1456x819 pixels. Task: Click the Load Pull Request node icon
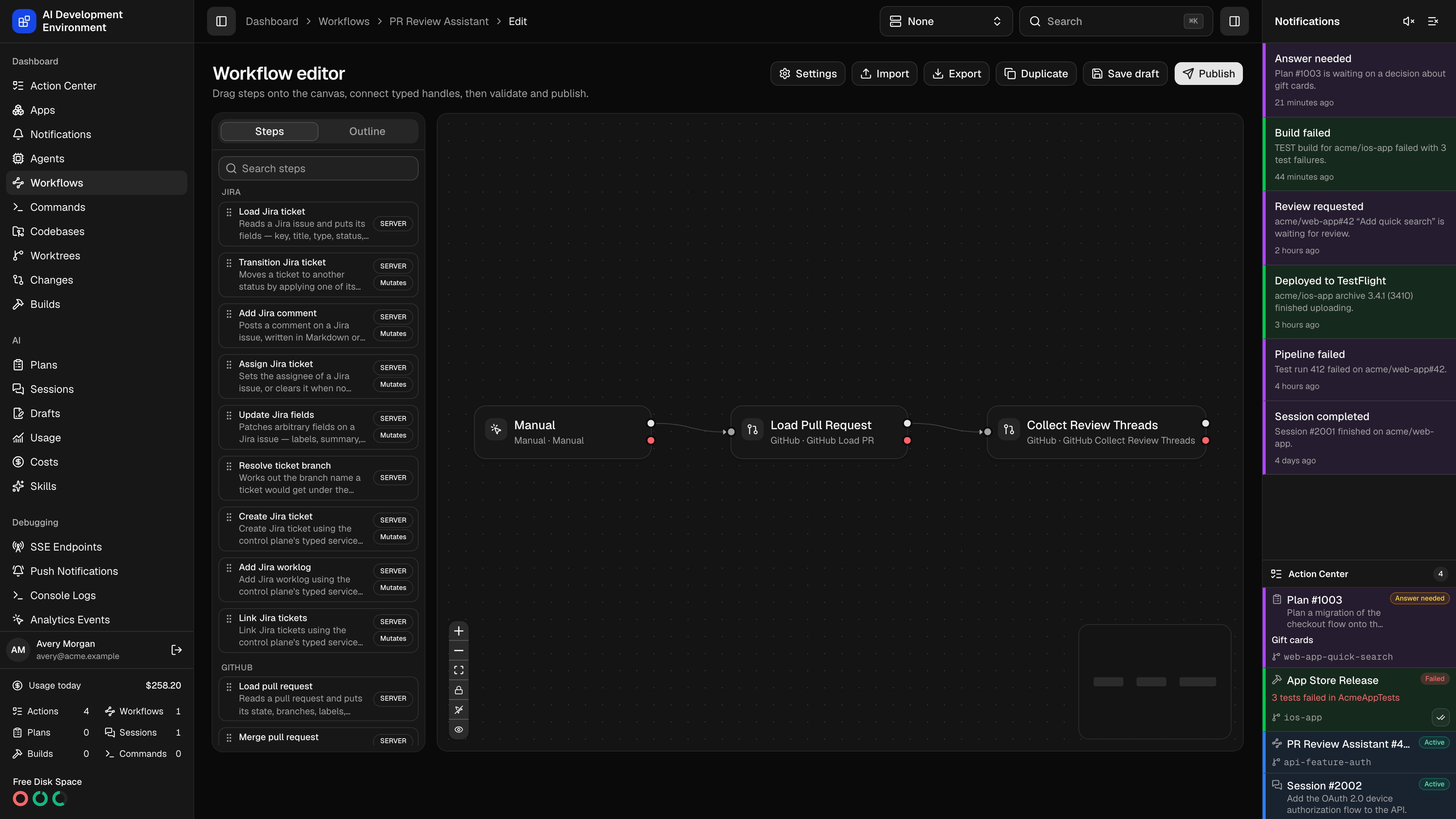click(x=752, y=430)
